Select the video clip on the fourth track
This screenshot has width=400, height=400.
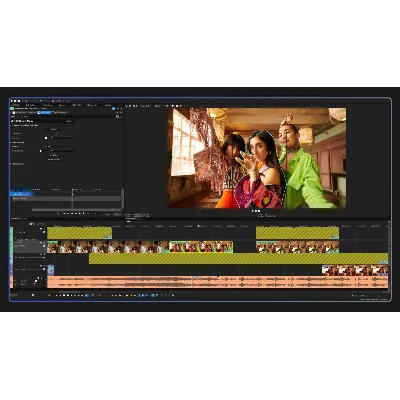pos(355,270)
